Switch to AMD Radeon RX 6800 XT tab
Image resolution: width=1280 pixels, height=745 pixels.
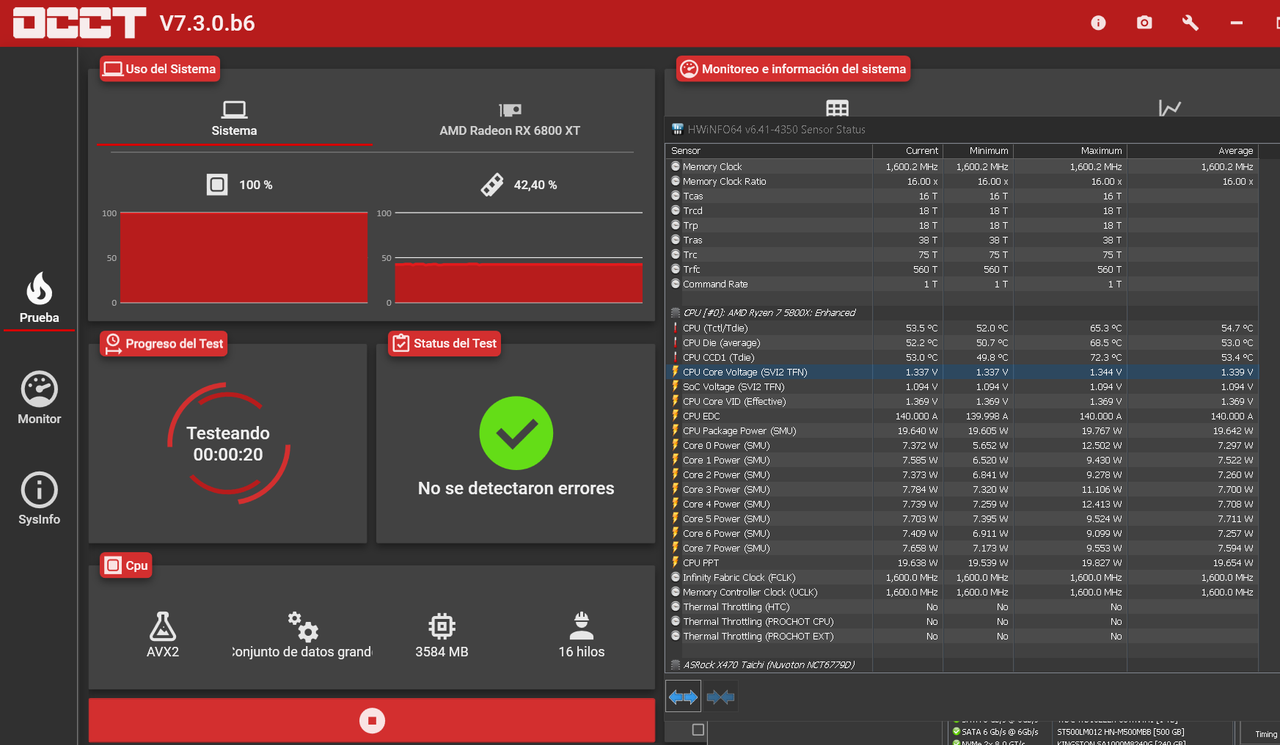tap(510, 119)
